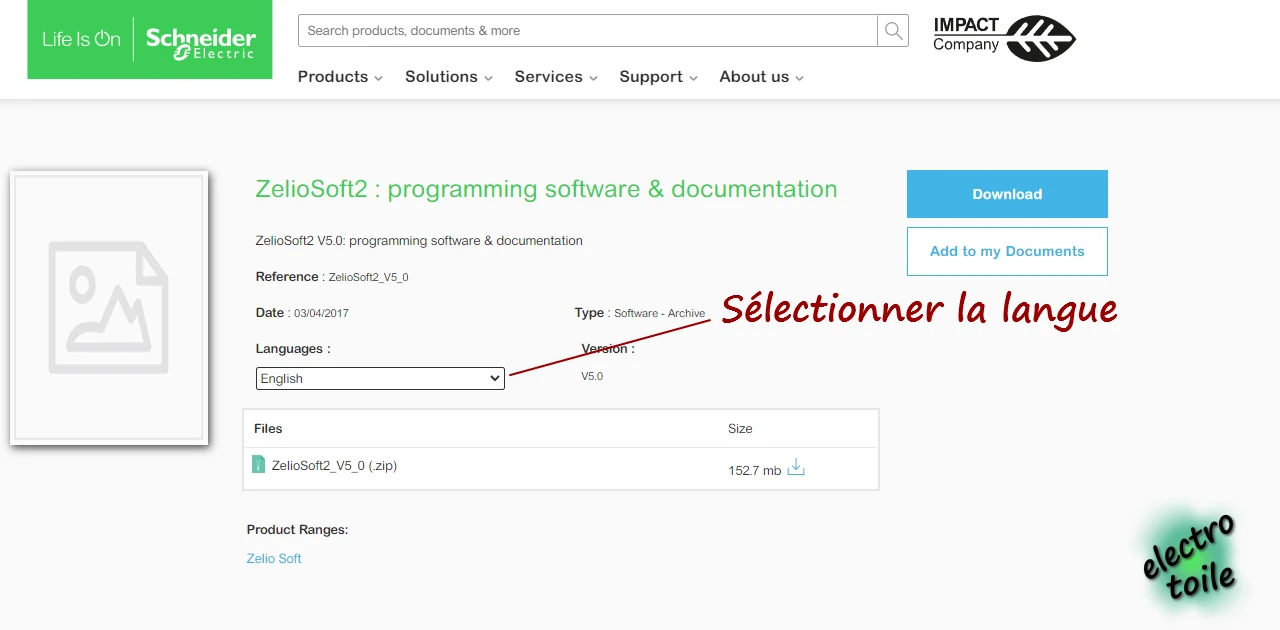Click the page title ZelioSoft2 programming software
The width and height of the screenshot is (1280, 630).
pos(546,189)
